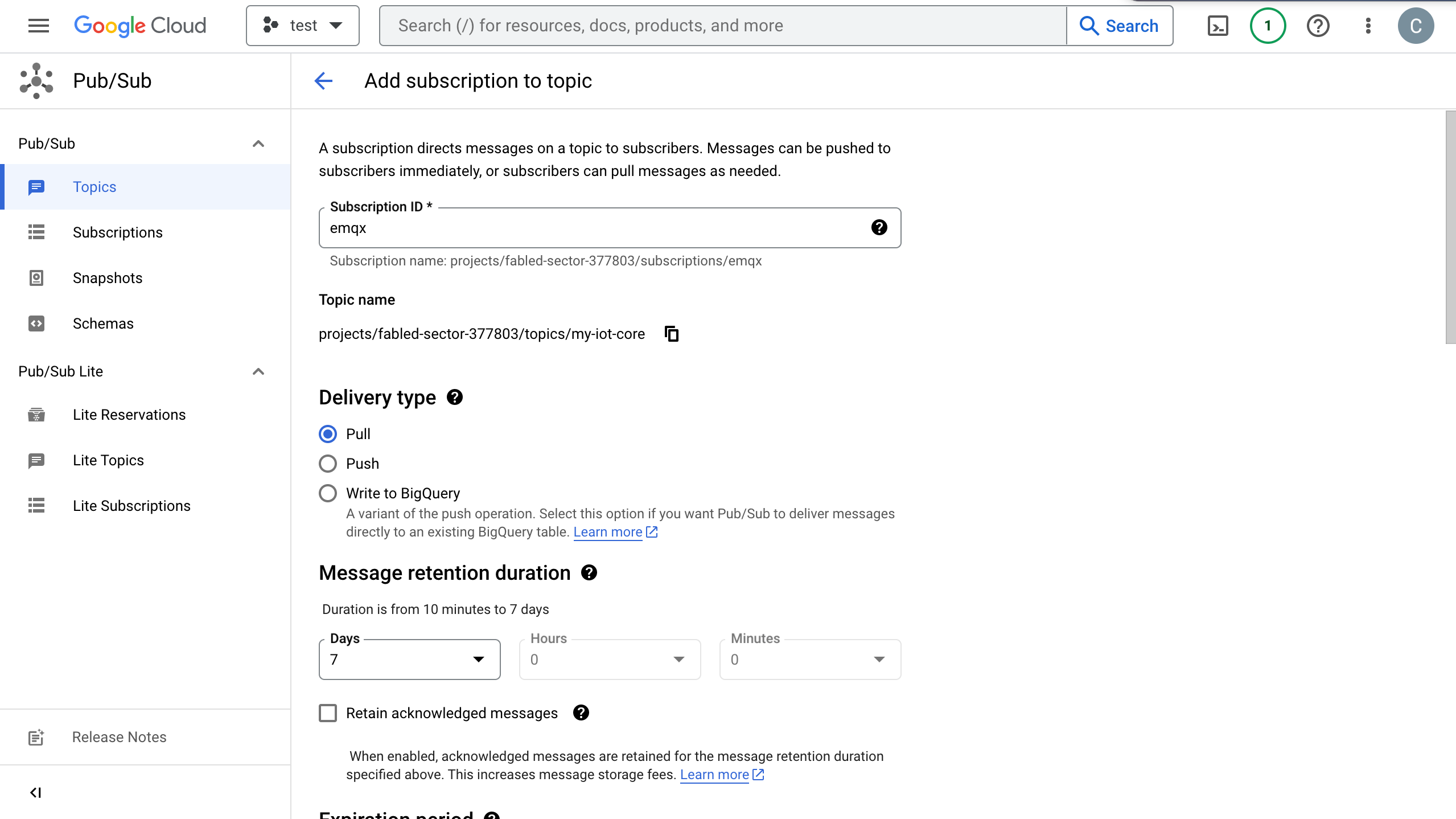Expand the Hours dropdown selector
The height and width of the screenshot is (819, 1456).
pyautogui.click(x=679, y=659)
